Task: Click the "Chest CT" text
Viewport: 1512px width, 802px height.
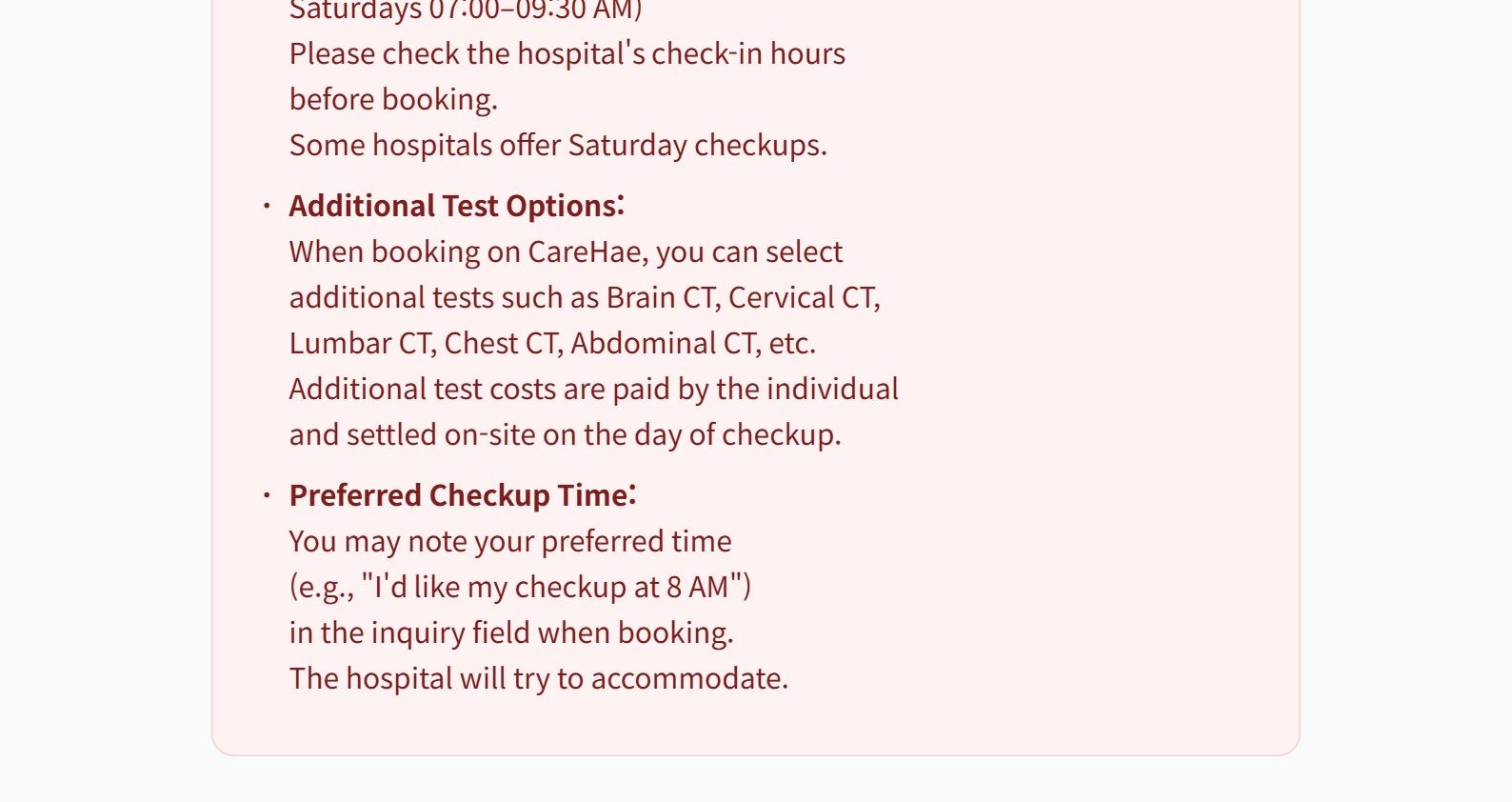Action: (x=501, y=343)
